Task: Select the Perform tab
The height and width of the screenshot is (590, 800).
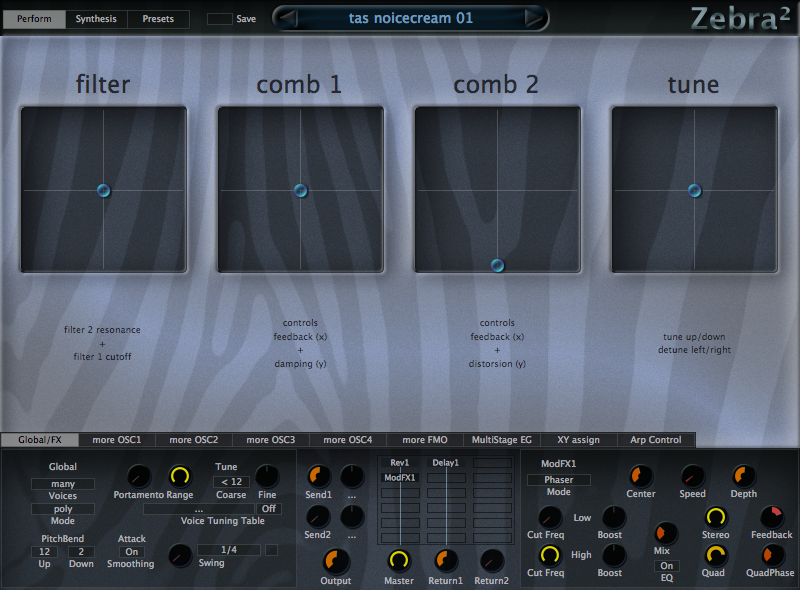Action: click(x=34, y=19)
